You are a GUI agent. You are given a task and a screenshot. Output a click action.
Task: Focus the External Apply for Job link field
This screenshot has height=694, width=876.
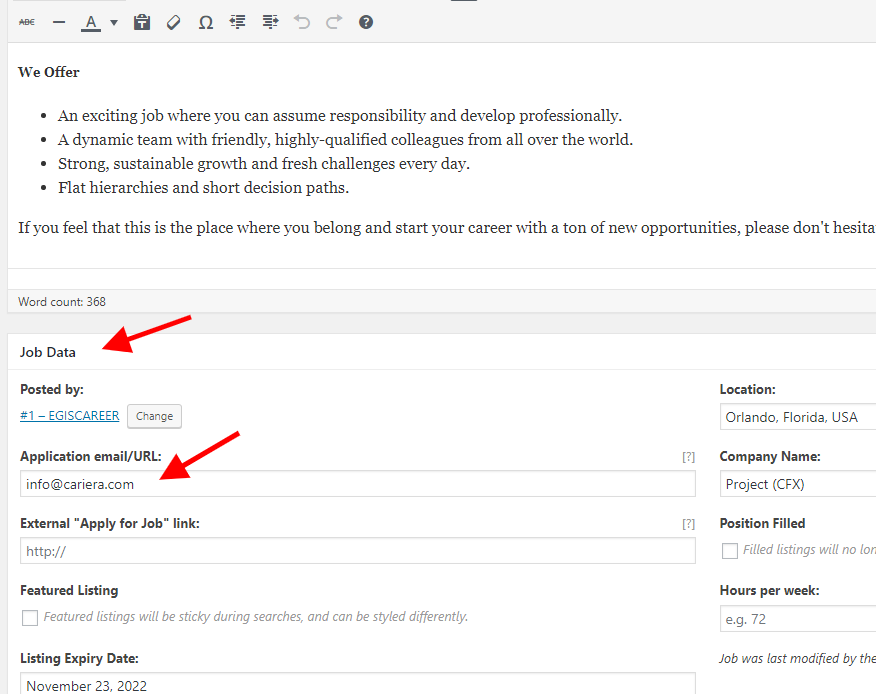click(358, 551)
